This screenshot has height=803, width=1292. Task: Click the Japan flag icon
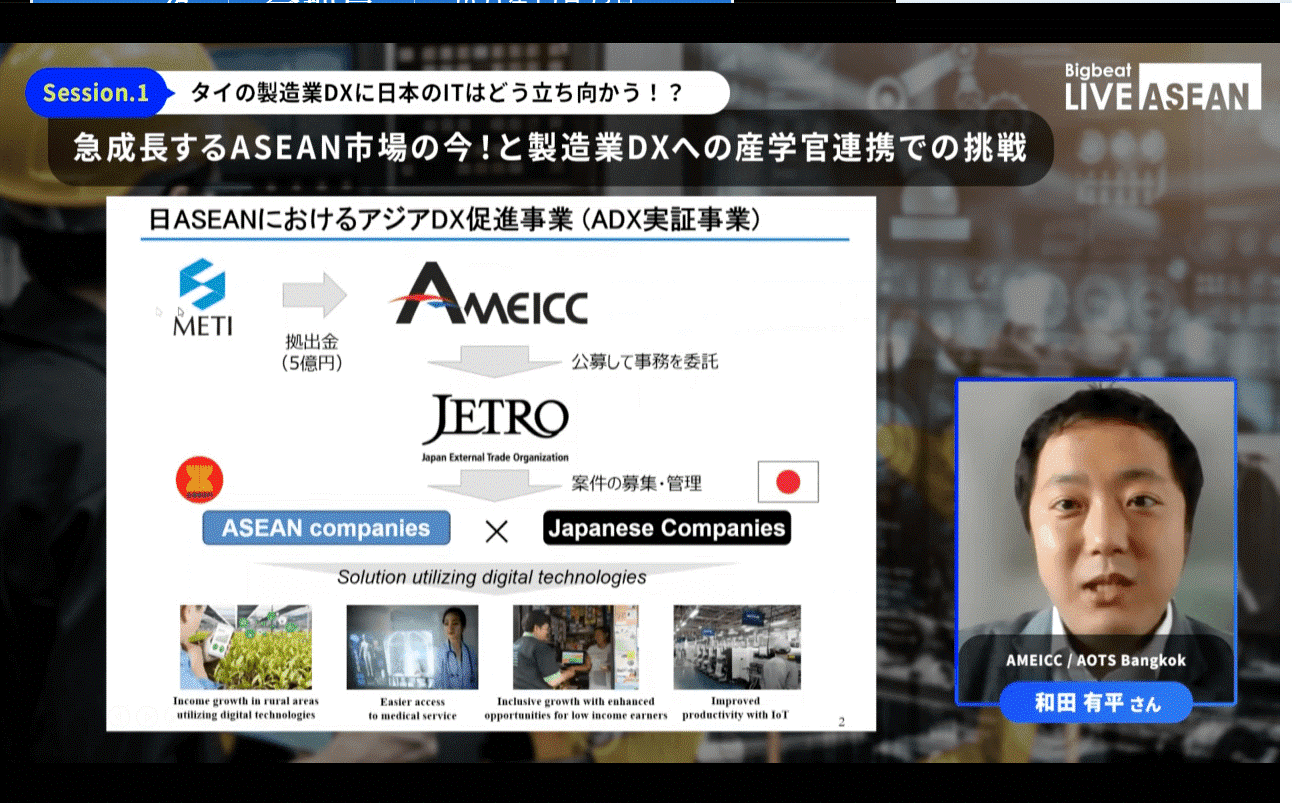point(788,482)
